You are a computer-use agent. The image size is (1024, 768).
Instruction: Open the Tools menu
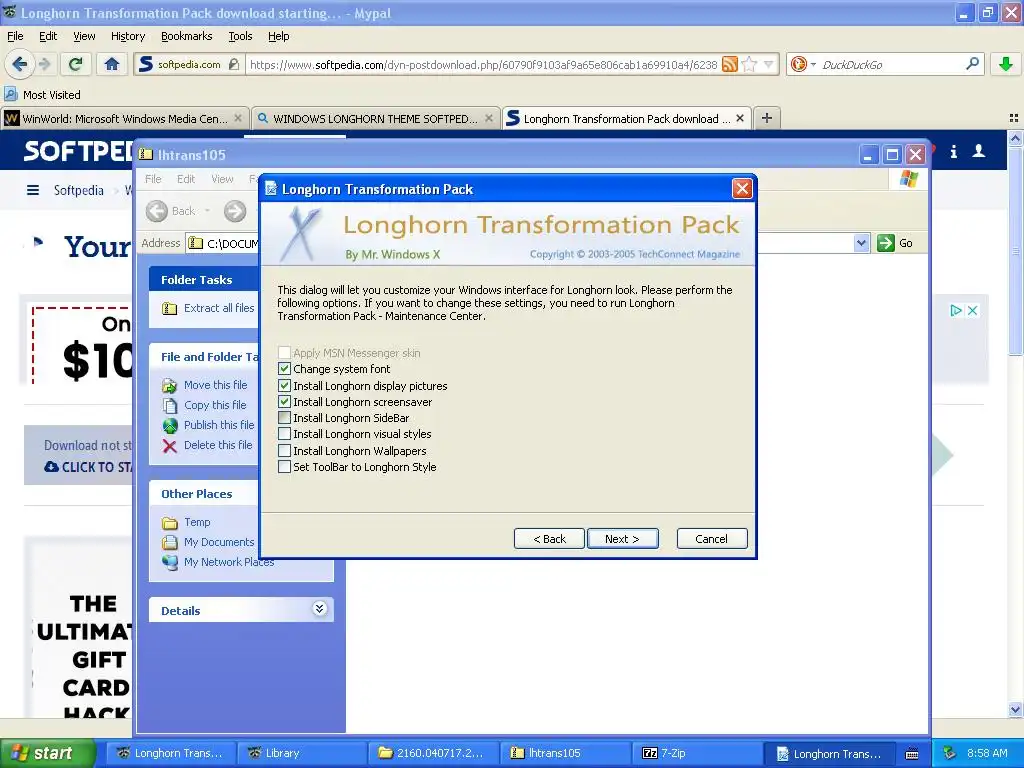point(240,36)
